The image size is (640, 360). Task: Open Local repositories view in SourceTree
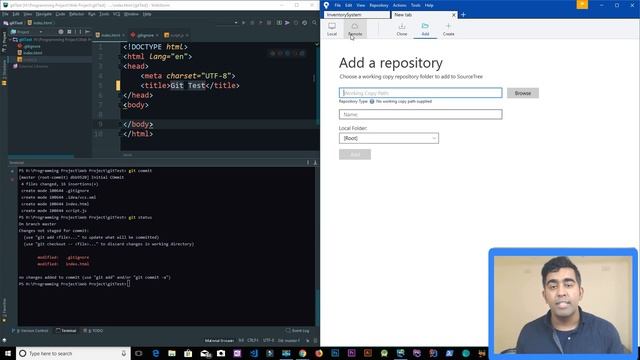coord(332,29)
